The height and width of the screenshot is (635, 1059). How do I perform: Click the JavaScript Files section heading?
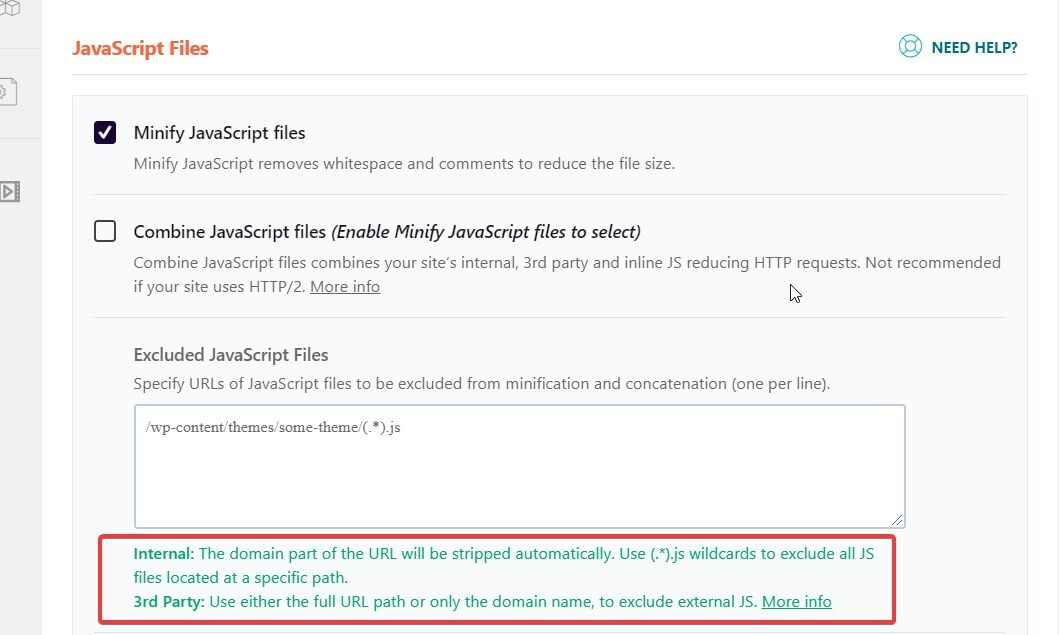click(x=140, y=47)
